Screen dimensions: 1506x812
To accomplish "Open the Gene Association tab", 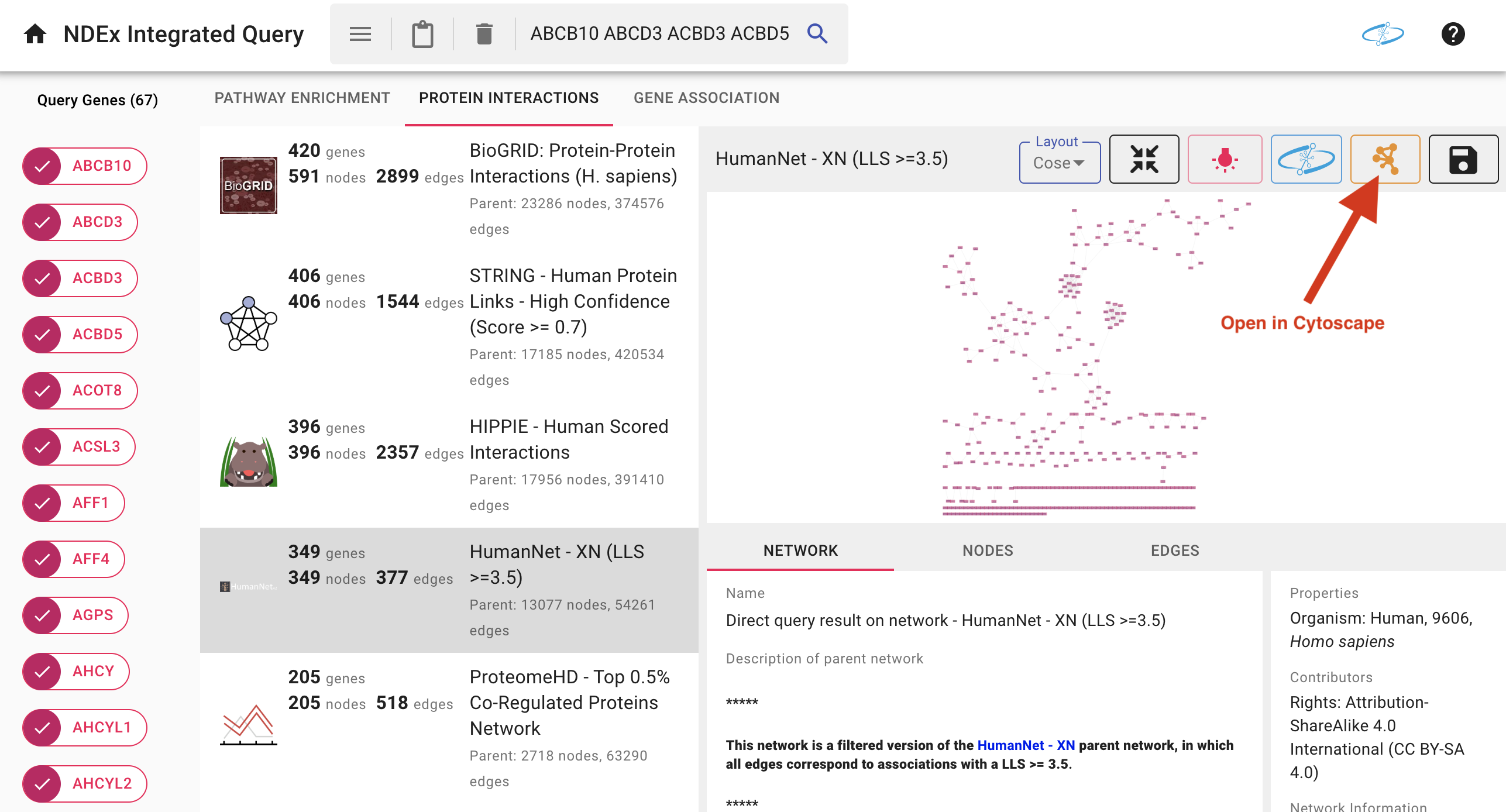I will point(706,98).
